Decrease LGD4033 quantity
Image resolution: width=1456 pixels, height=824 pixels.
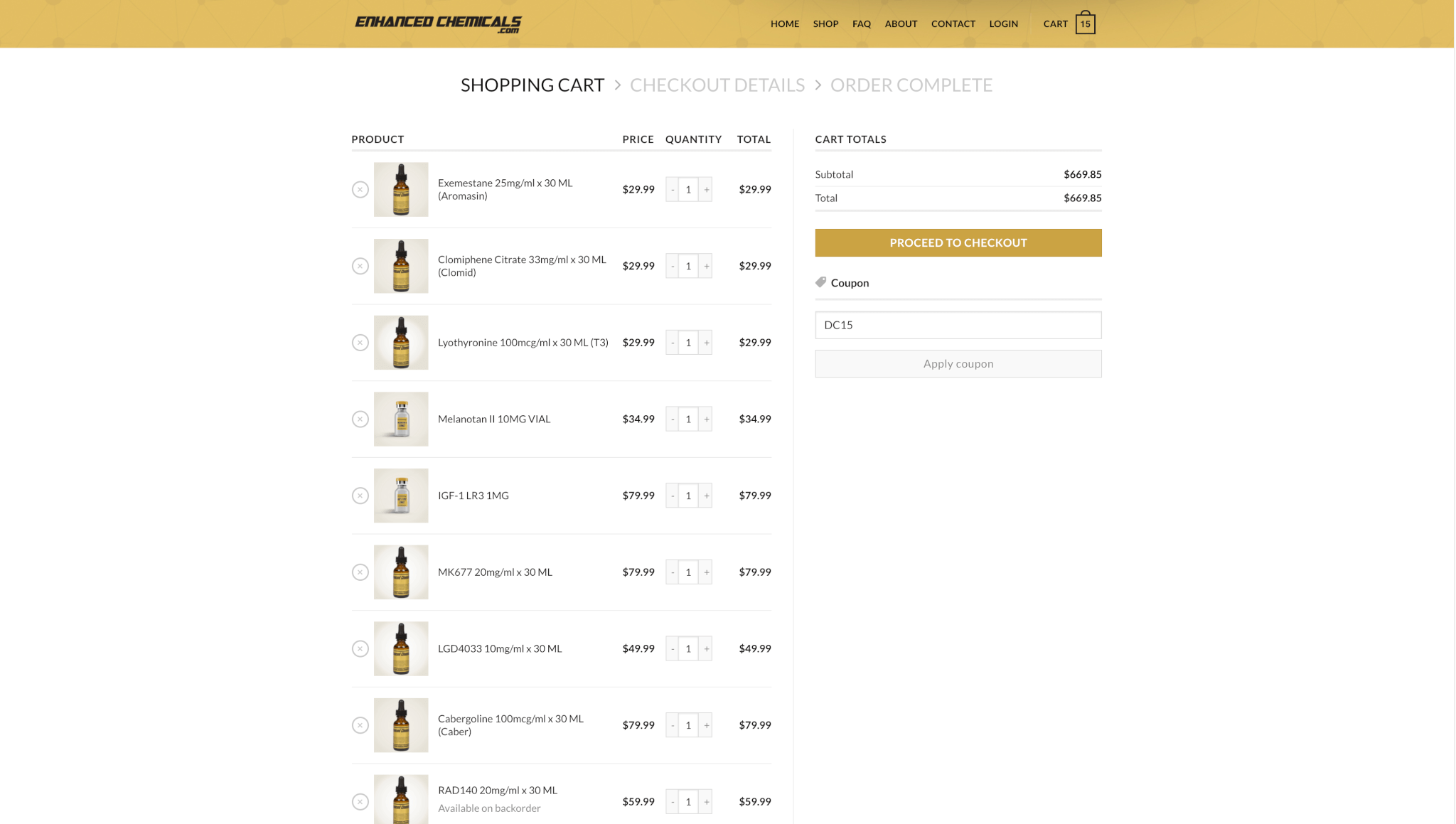tap(672, 648)
